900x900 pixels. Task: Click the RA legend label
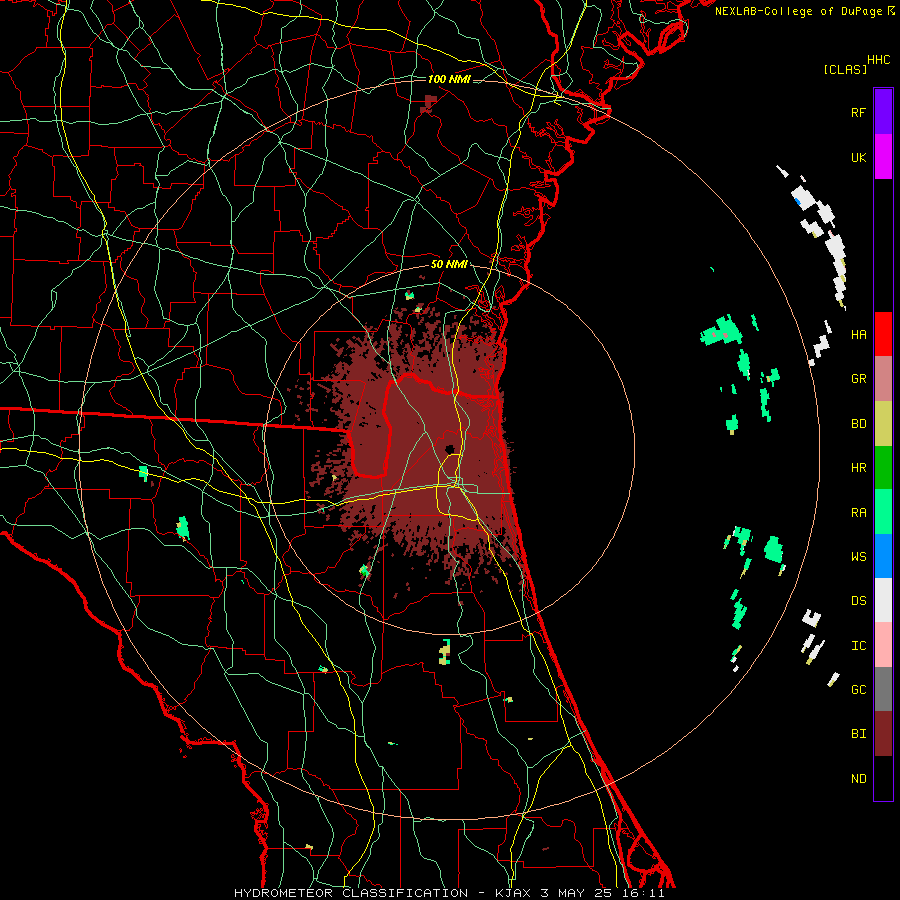pyautogui.click(x=858, y=513)
